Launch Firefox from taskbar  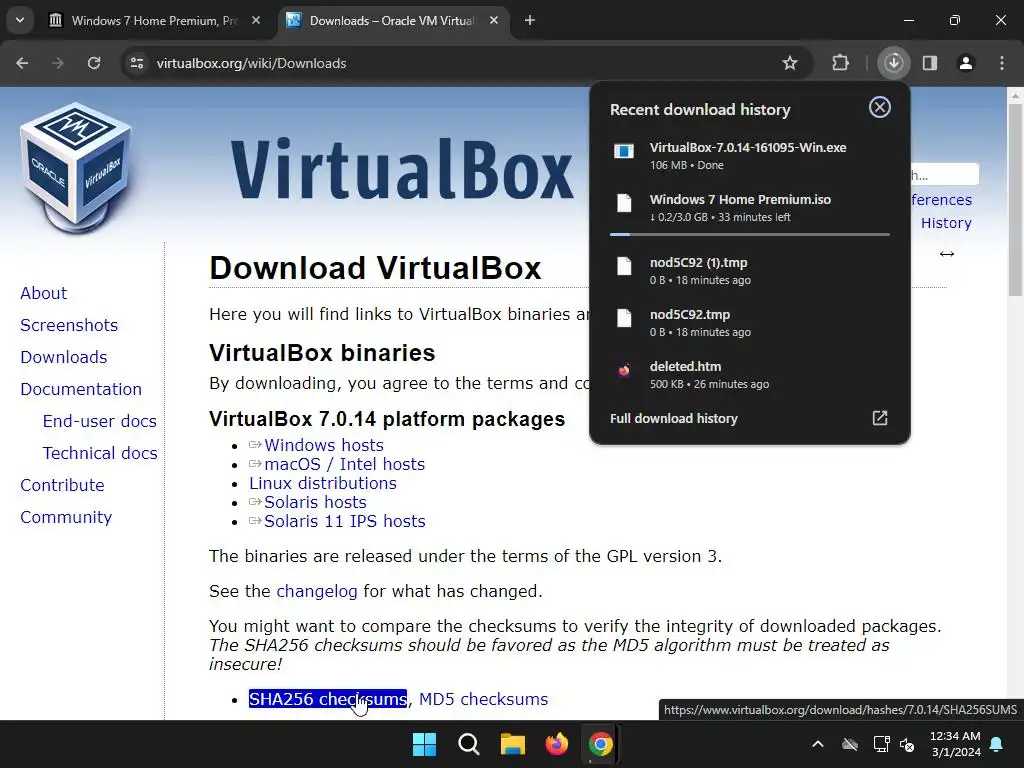556,744
